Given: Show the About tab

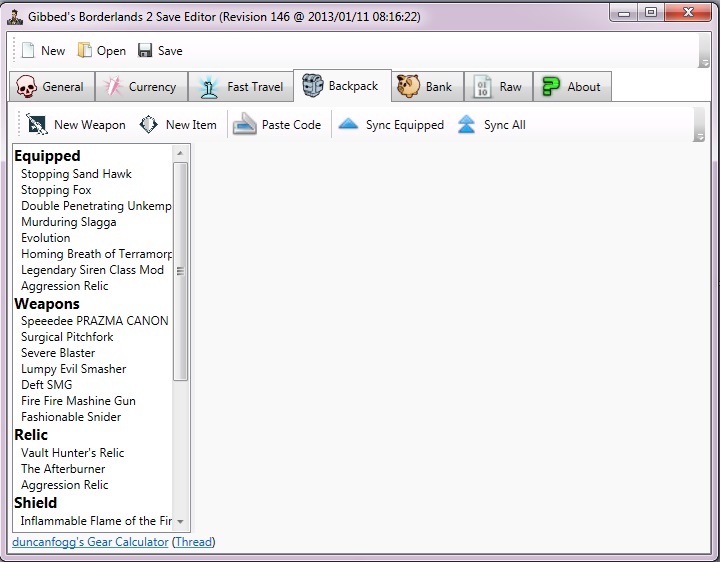Looking at the screenshot, I should click(572, 86).
